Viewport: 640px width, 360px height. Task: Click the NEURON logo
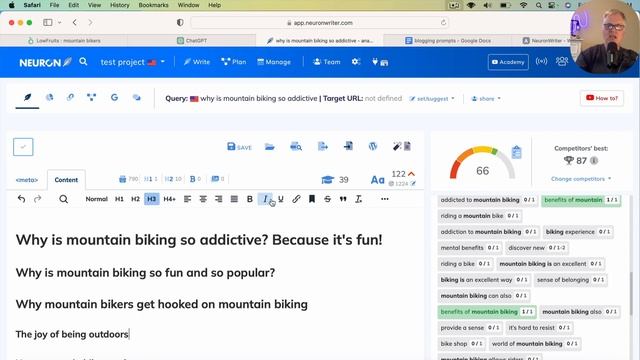point(45,62)
